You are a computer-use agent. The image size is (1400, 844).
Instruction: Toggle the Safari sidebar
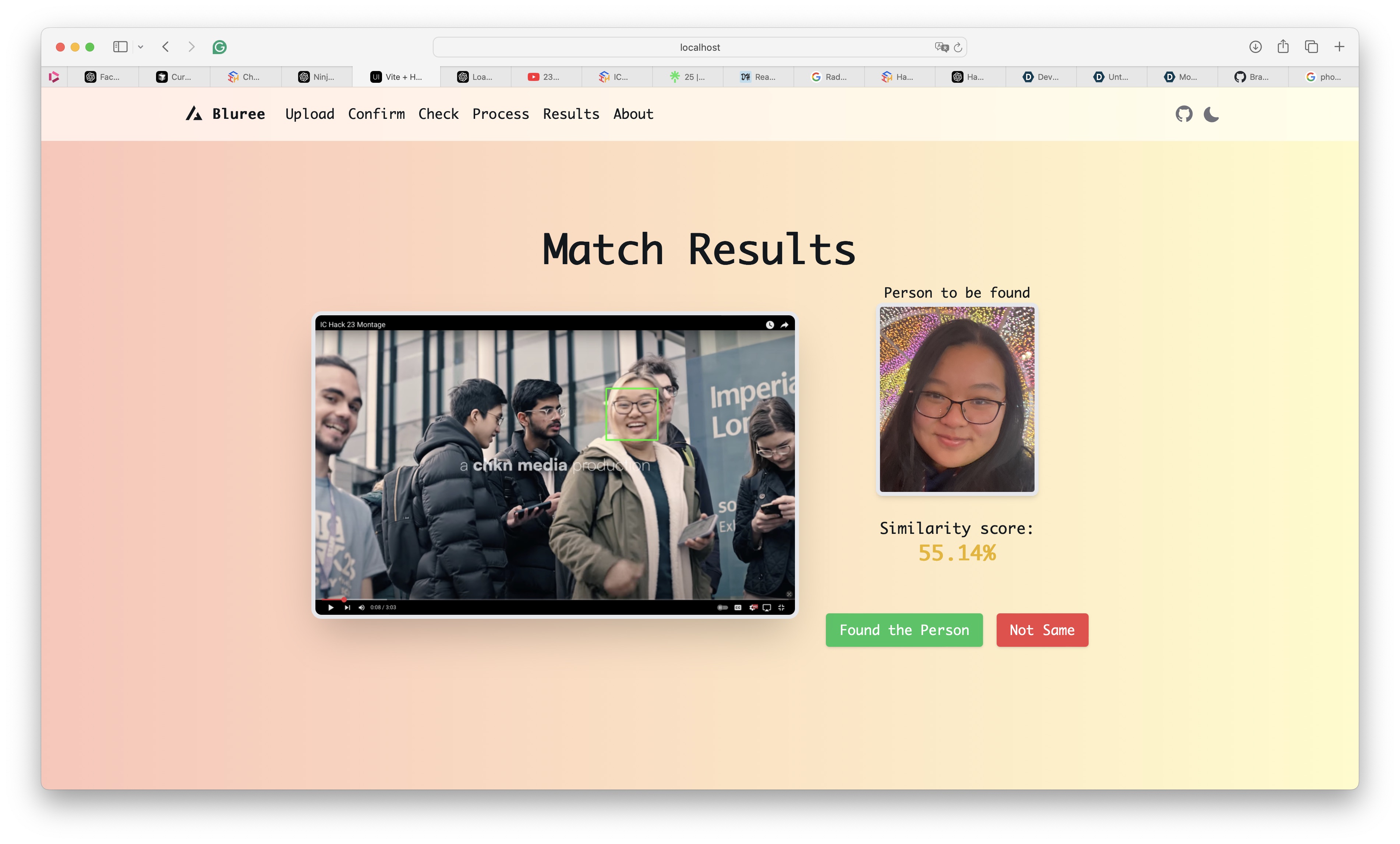(120, 47)
